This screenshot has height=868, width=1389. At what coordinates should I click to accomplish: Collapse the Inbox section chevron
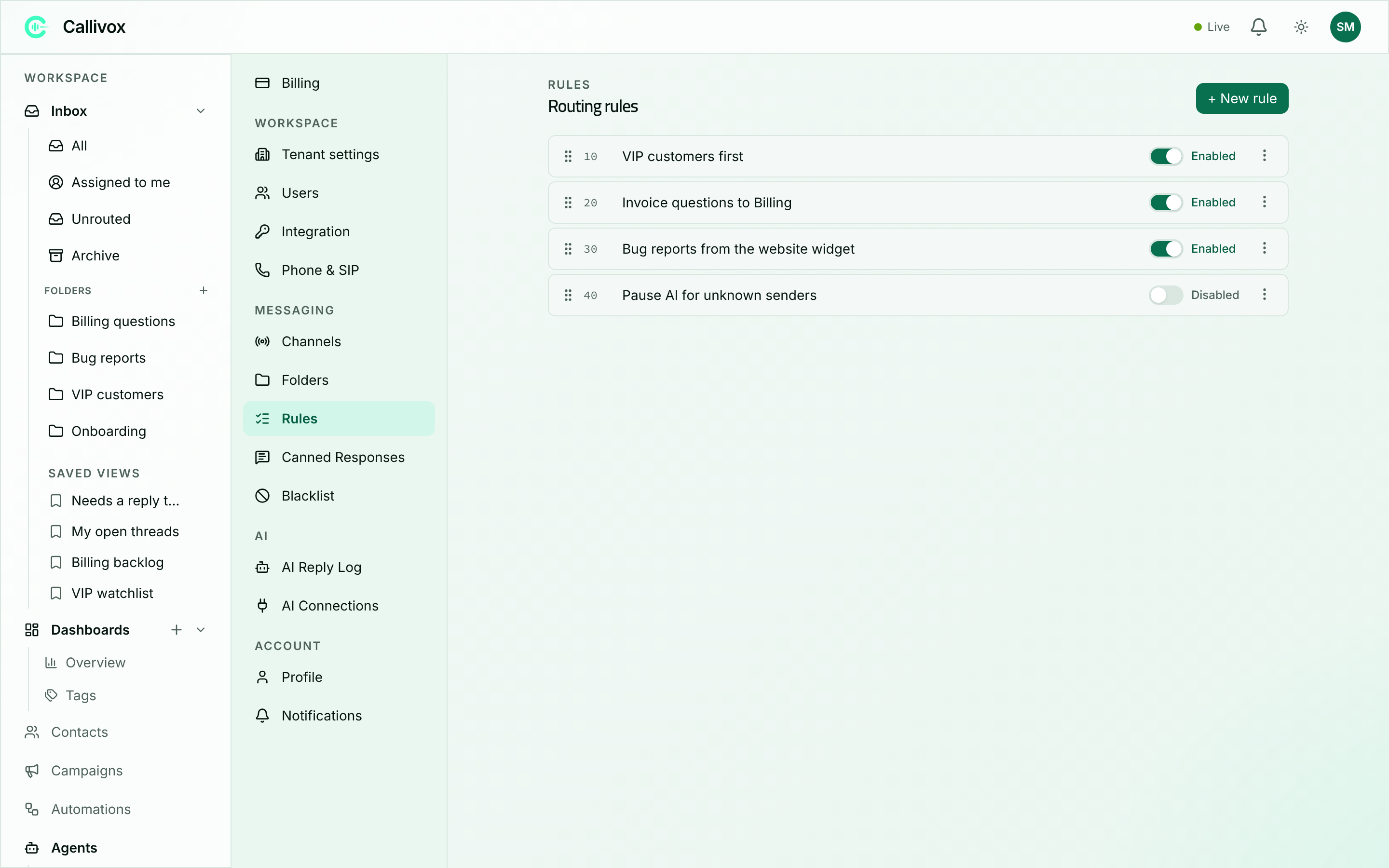200,111
